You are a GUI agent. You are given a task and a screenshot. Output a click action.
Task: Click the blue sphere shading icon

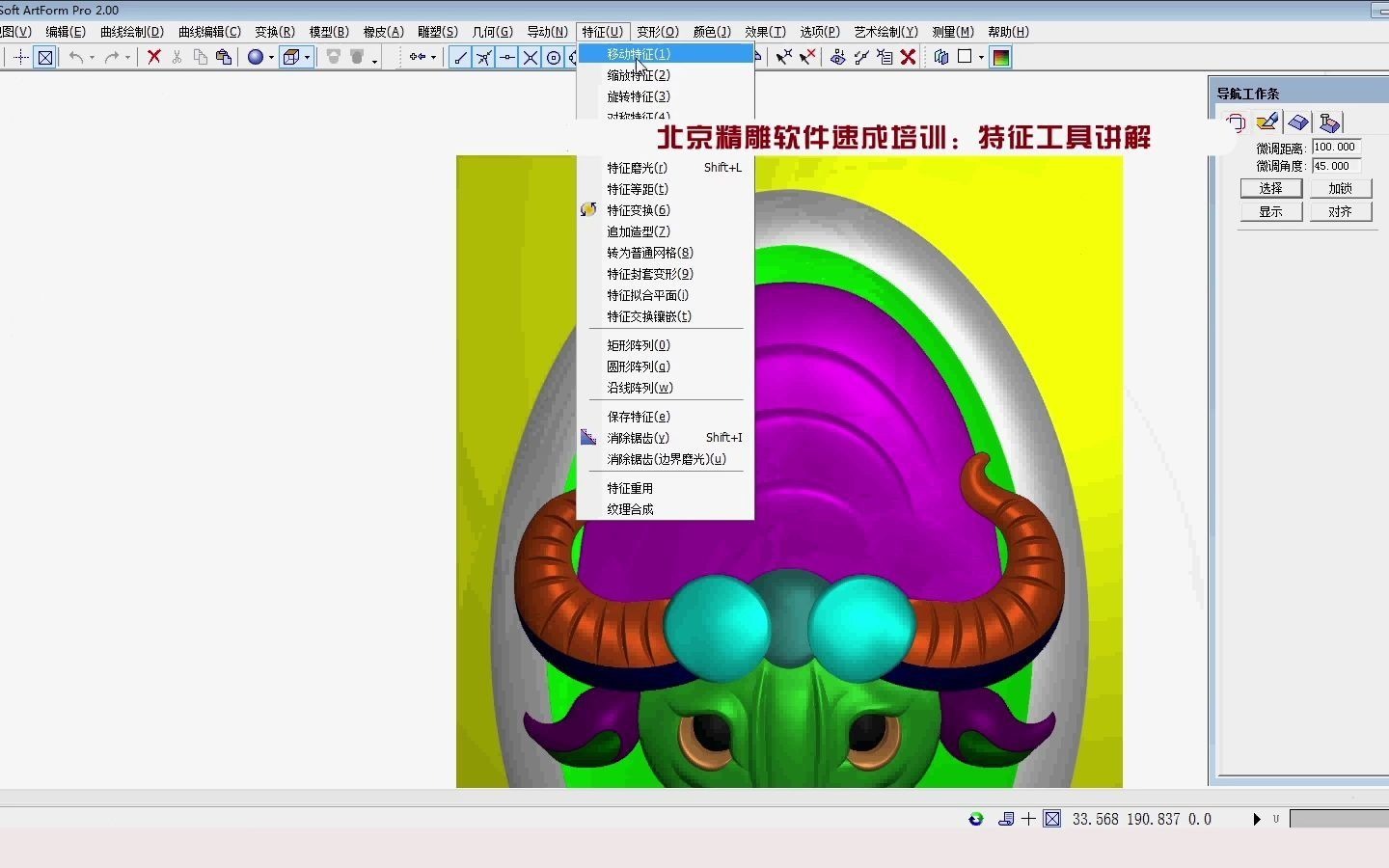pyautogui.click(x=256, y=57)
